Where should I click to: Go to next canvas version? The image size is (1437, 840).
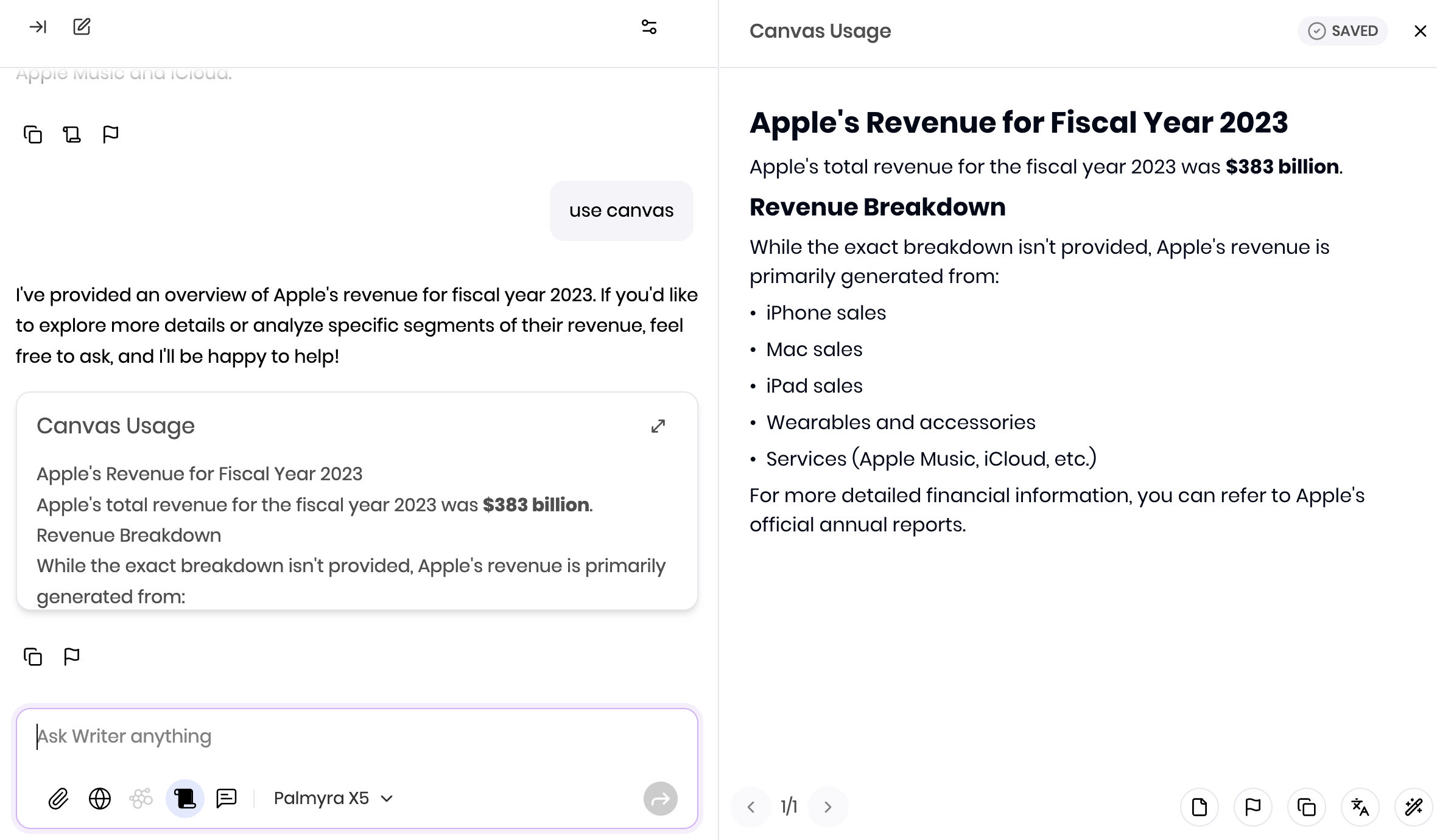[827, 807]
